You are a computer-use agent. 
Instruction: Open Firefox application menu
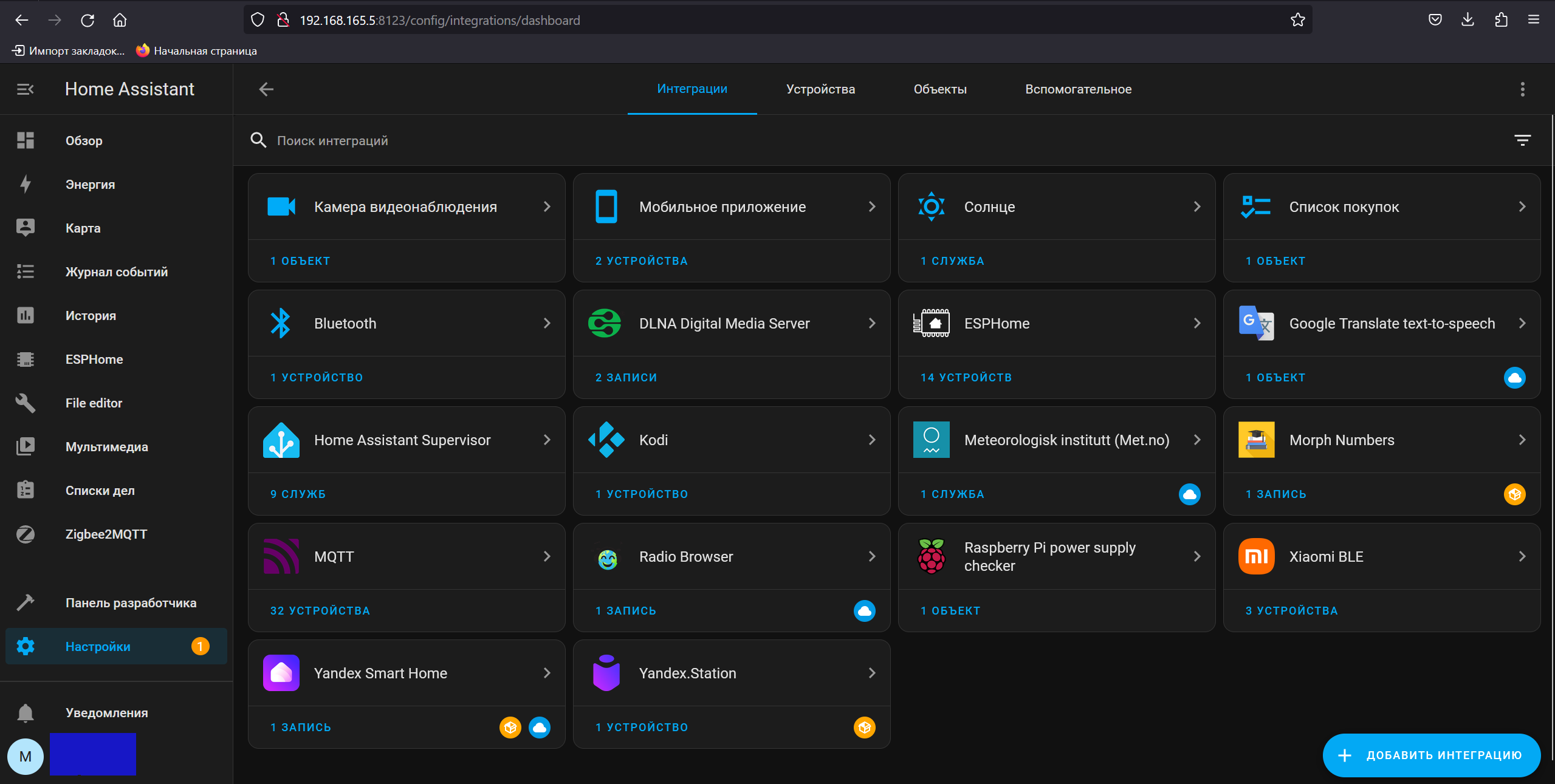(1533, 20)
